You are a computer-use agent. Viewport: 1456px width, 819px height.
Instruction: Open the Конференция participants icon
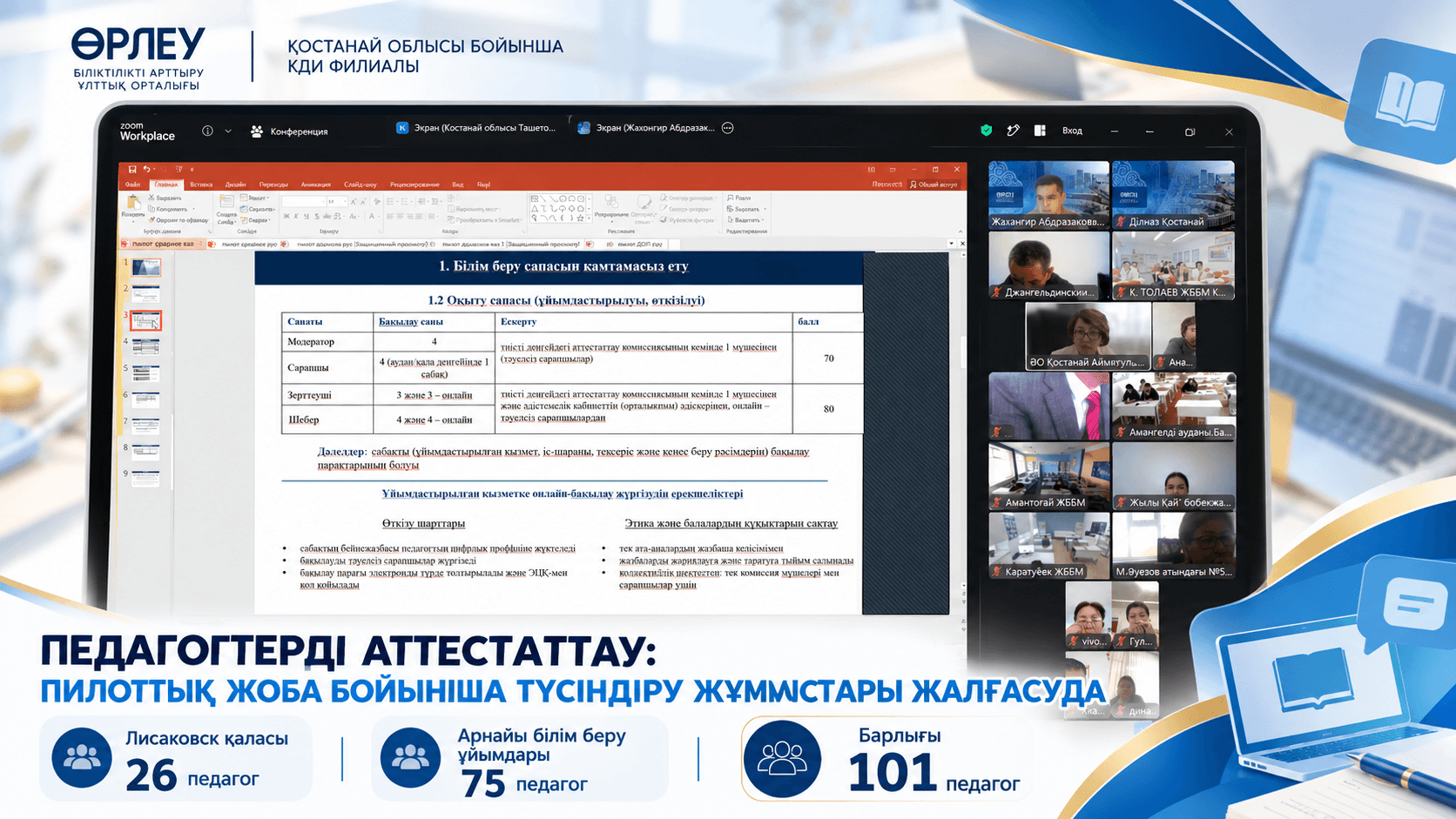point(257,131)
